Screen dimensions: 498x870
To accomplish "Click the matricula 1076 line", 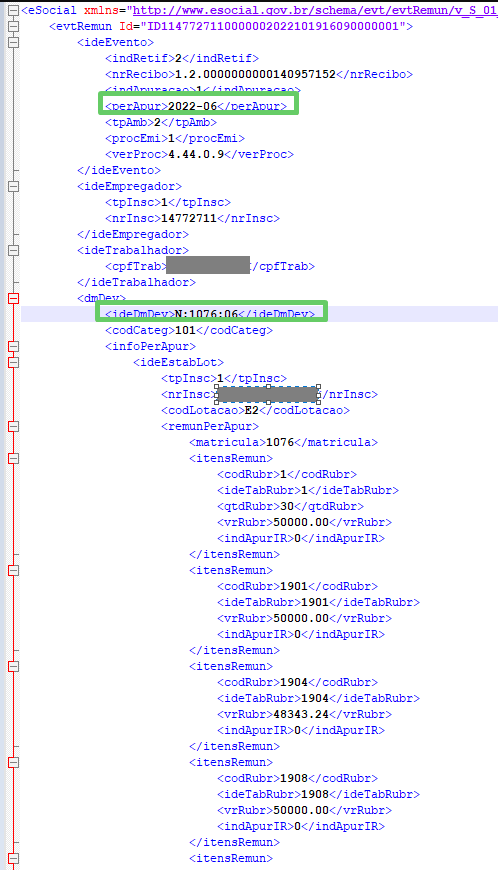I will tap(283, 442).
